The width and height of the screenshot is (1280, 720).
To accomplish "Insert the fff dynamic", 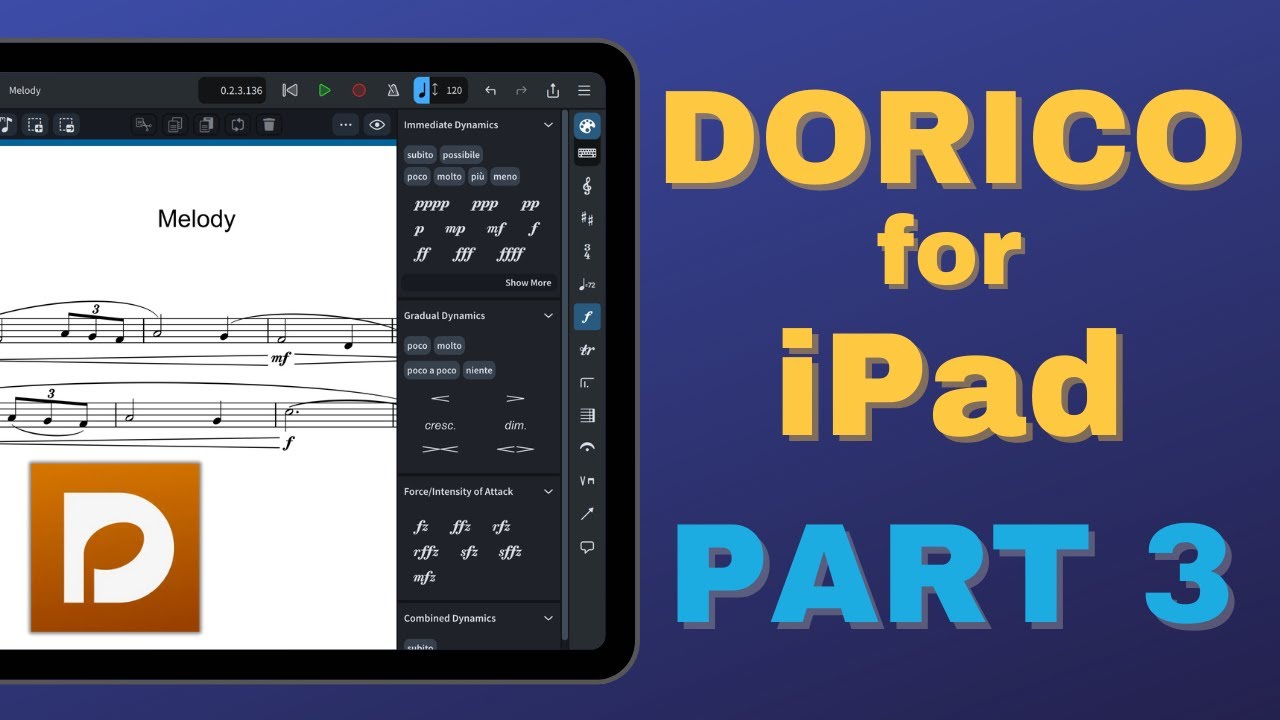I will pos(463,254).
